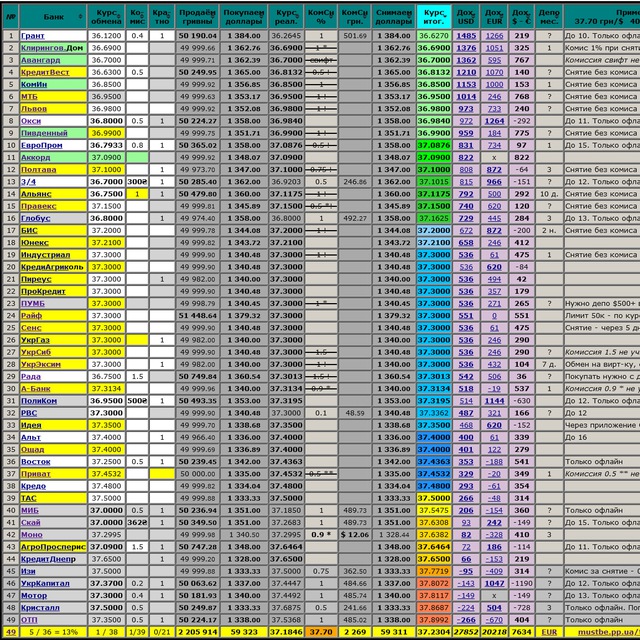Open the Грант bank link

[x=33, y=36]
